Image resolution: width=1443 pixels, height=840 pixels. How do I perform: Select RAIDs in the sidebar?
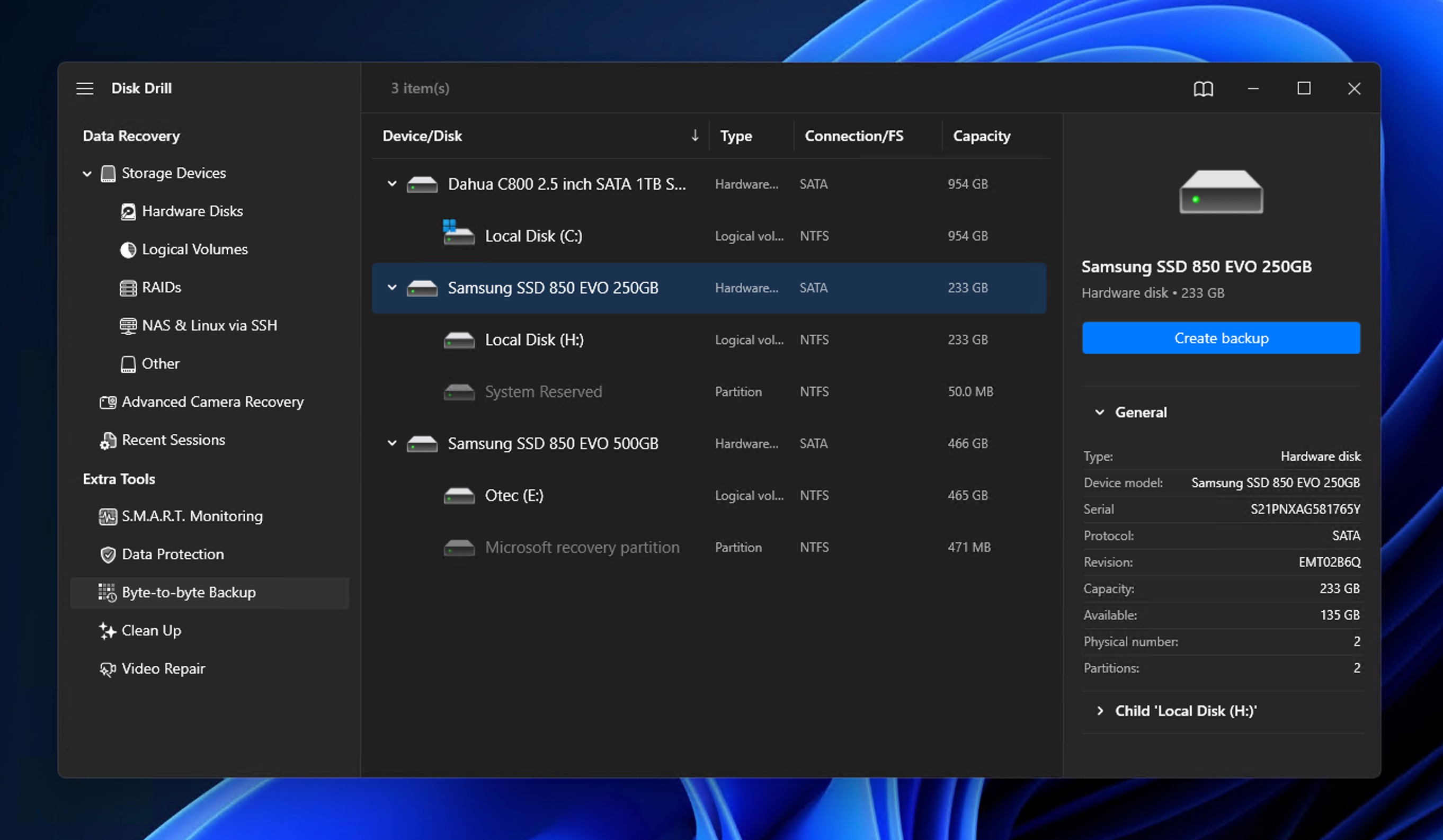pyautogui.click(x=162, y=288)
